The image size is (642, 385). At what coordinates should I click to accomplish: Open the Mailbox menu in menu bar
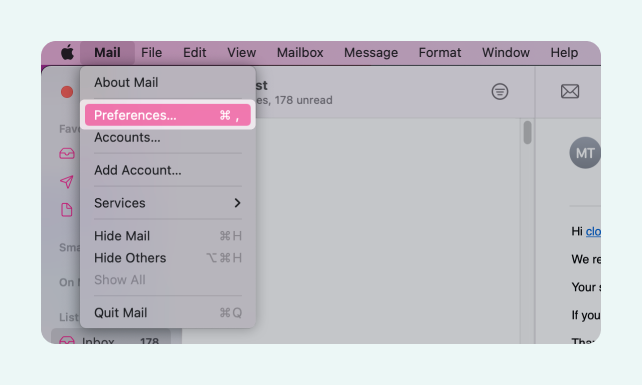tap(300, 52)
